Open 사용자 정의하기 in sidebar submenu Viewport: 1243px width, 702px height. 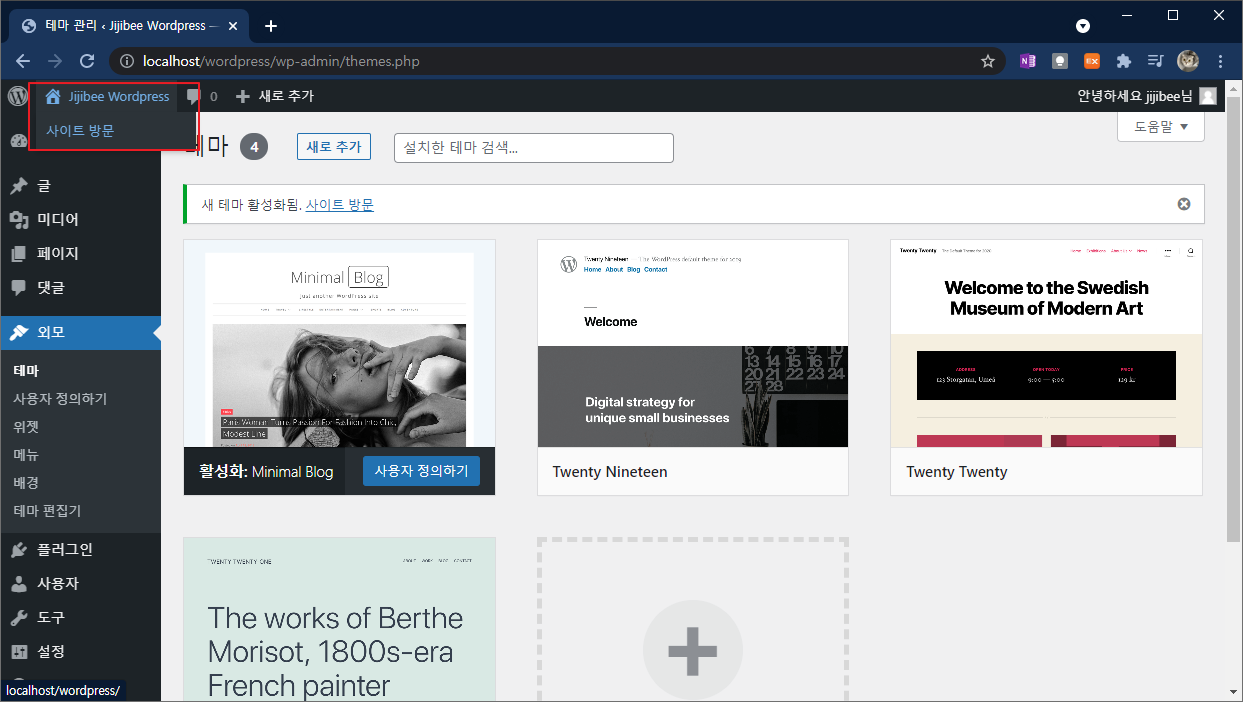pos(60,399)
